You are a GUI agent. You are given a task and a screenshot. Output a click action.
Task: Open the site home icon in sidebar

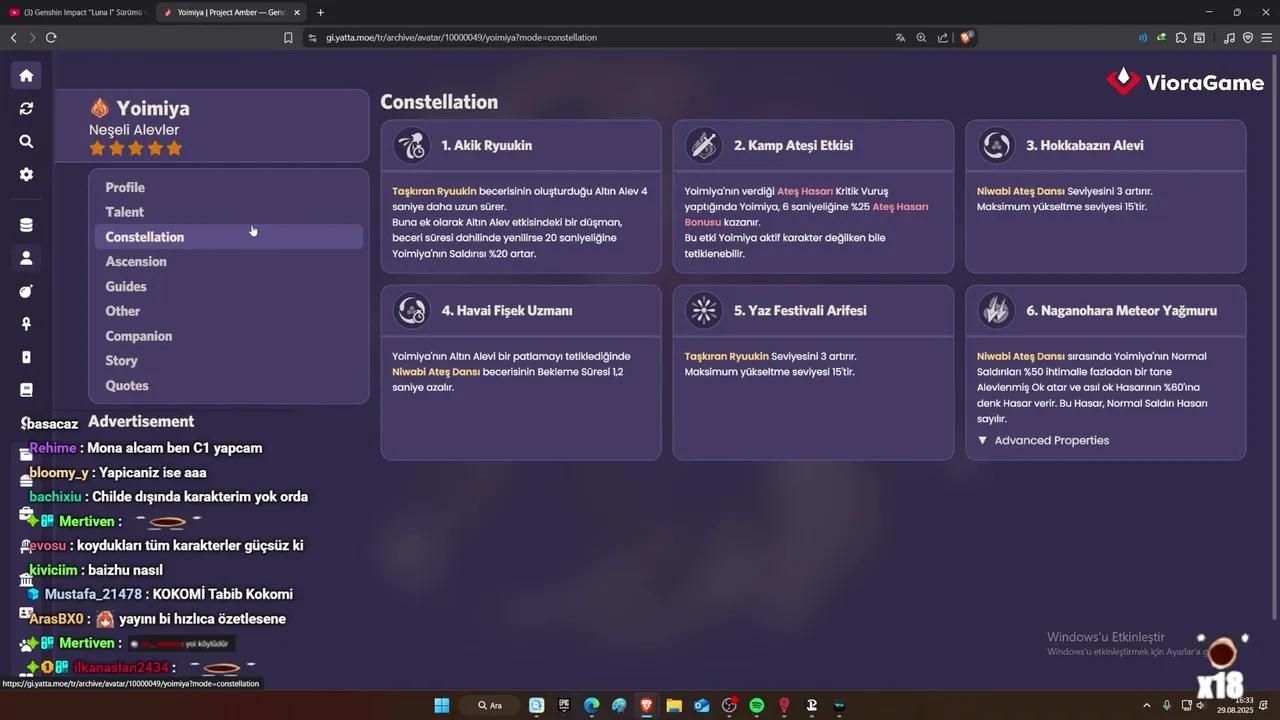tap(26, 75)
